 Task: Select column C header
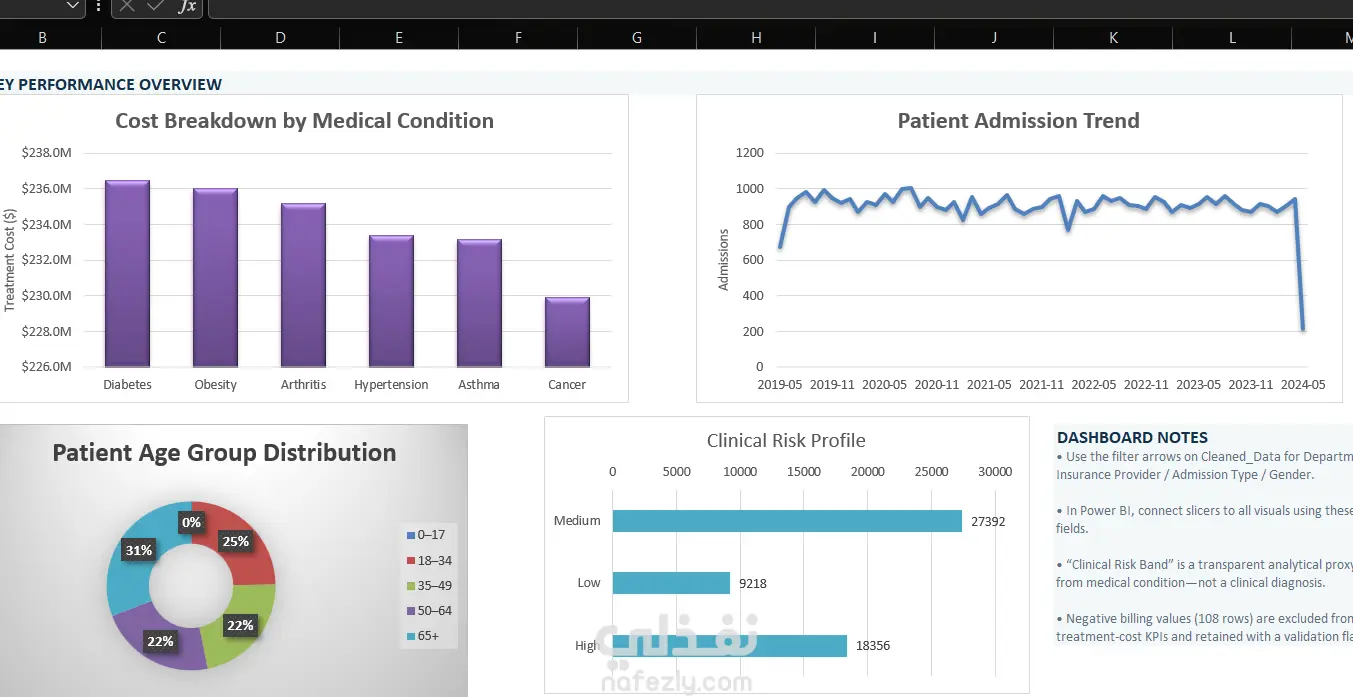(x=161, y=37)
